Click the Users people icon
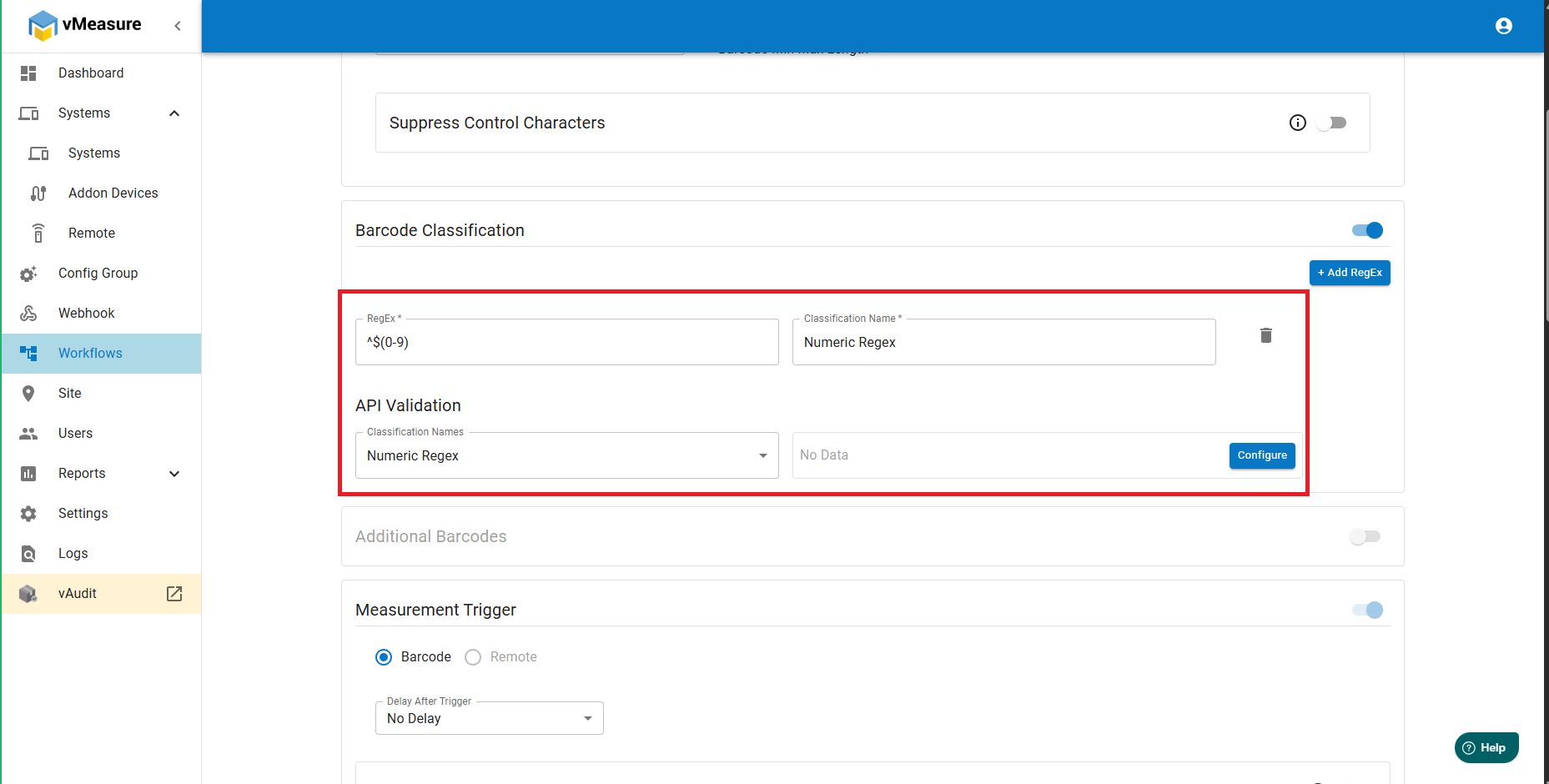This screenshot has height=784, width=1549. [x=28, y=434]
